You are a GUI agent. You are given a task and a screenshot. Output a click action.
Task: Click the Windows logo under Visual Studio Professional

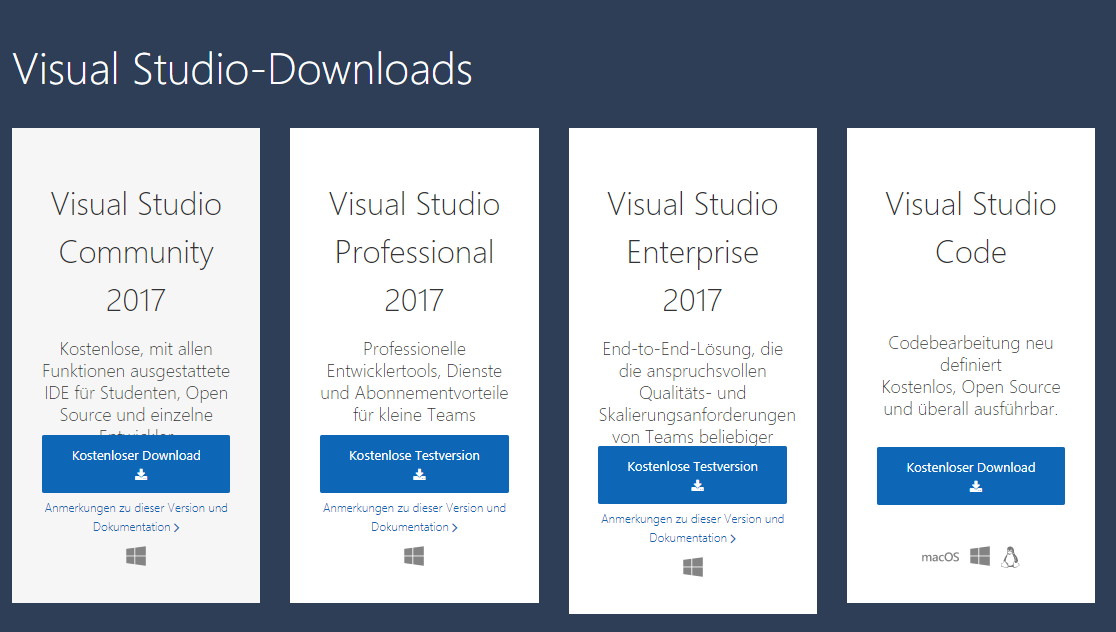tap(414, 556)
